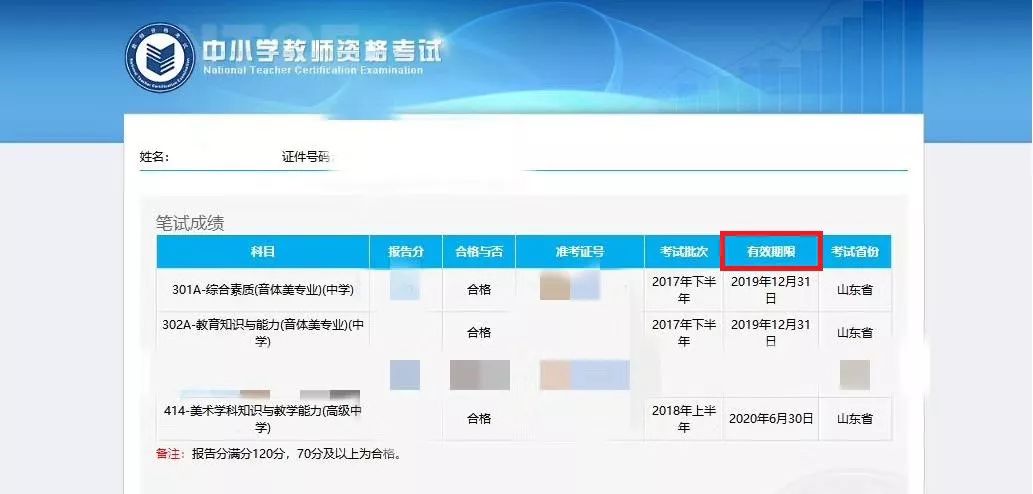The height and width of the screenshot is (494, 1033).
Task: Click the 合格 result in the 301A row
Action: pos(479,290)
